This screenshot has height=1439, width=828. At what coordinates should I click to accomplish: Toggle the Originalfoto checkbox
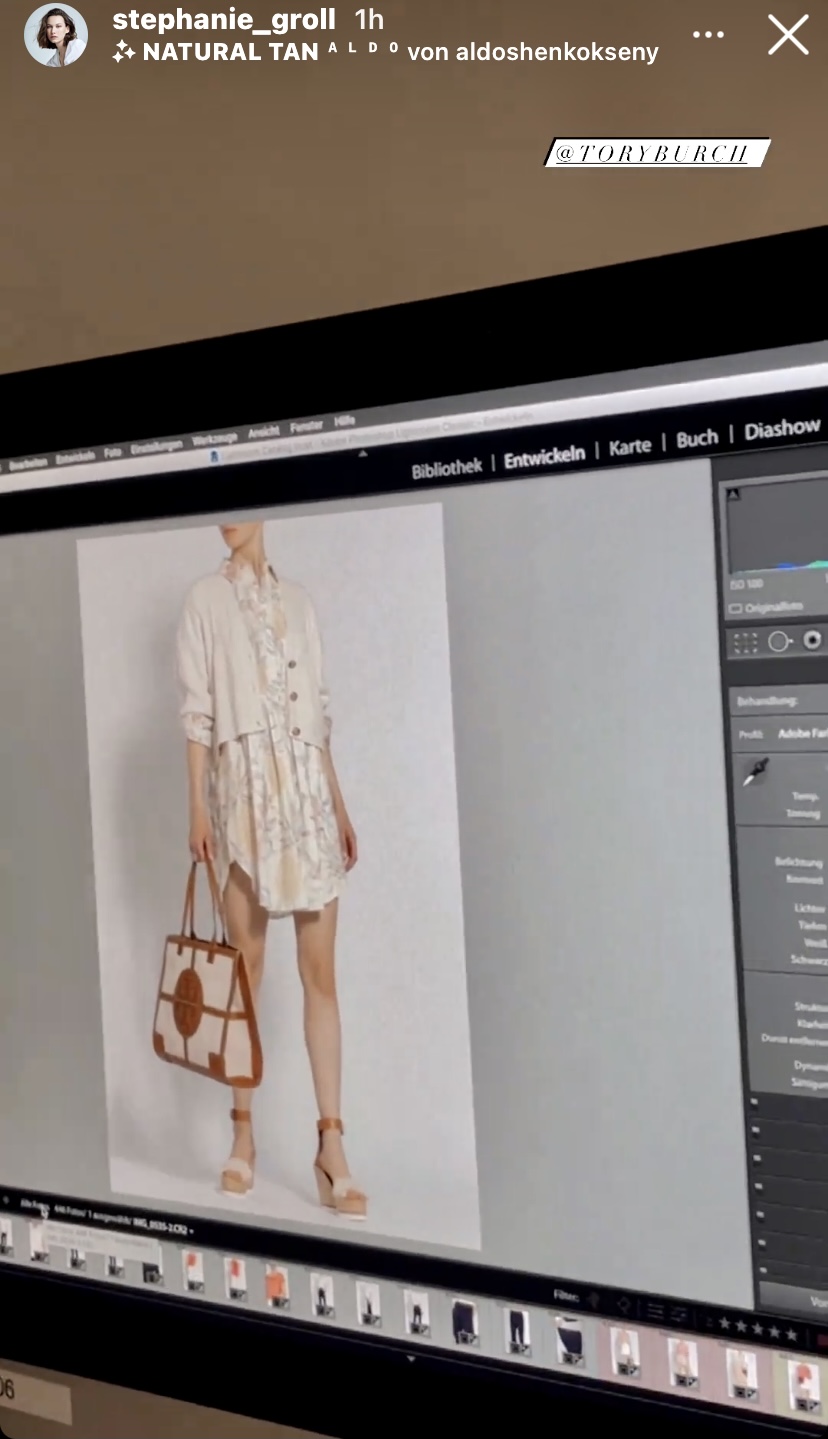(x=734, y=608)
